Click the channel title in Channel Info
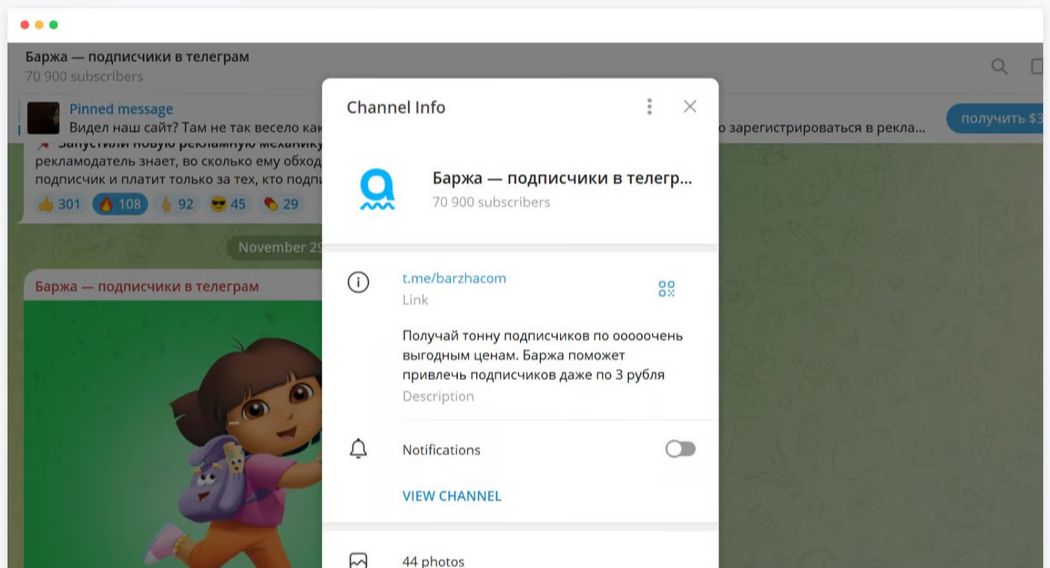 click(x=562, y=178)
